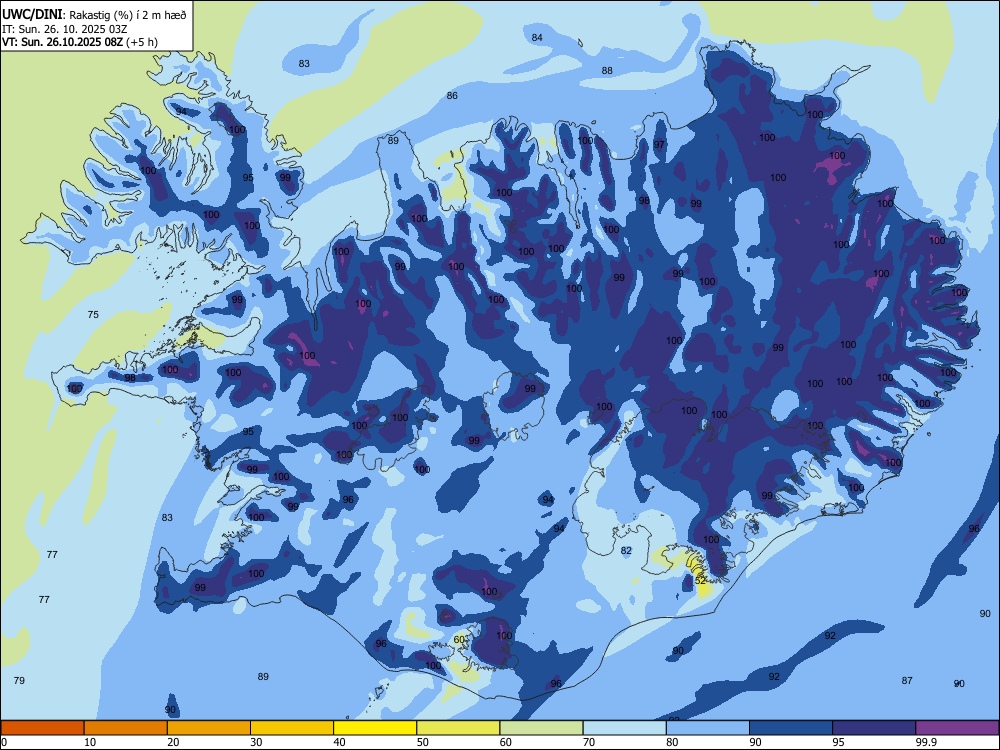Image resolution: width=1000 pixels, height=750 pixels.
Task: Click the medium blue 80–90 legend swatch
Action: coord(708,728)
